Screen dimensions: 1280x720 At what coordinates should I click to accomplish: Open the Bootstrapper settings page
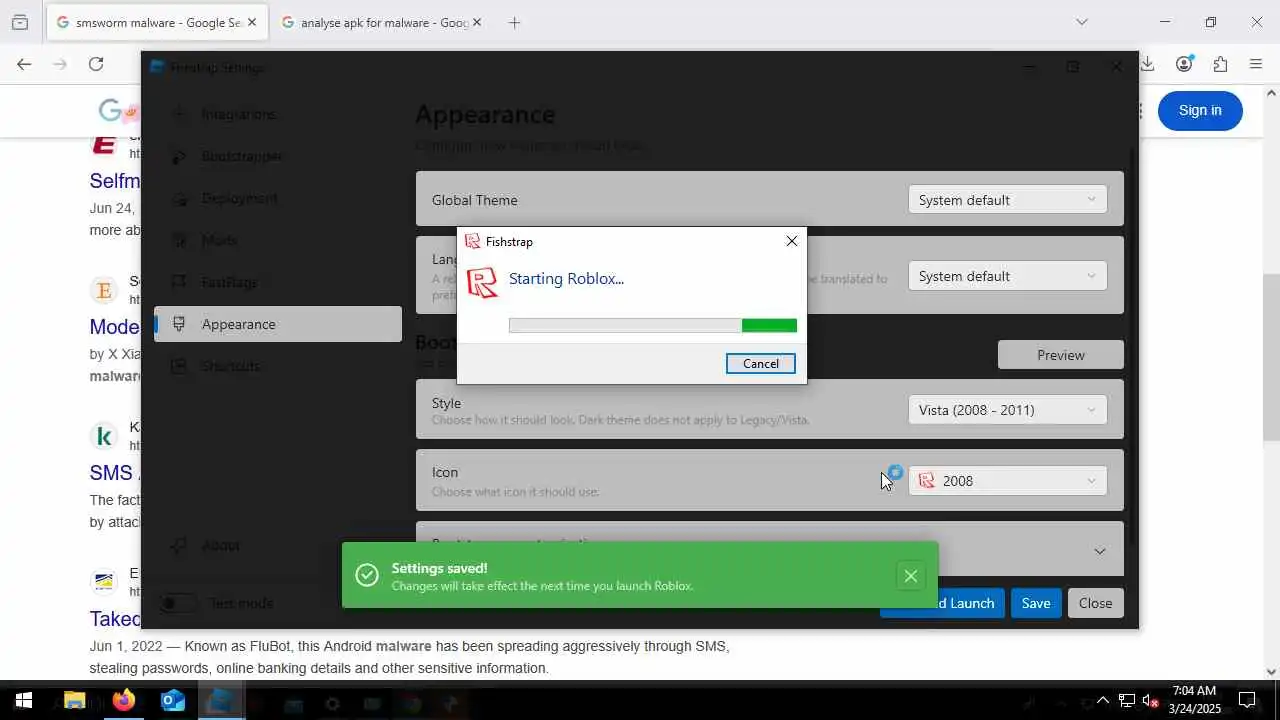point(278,156)
